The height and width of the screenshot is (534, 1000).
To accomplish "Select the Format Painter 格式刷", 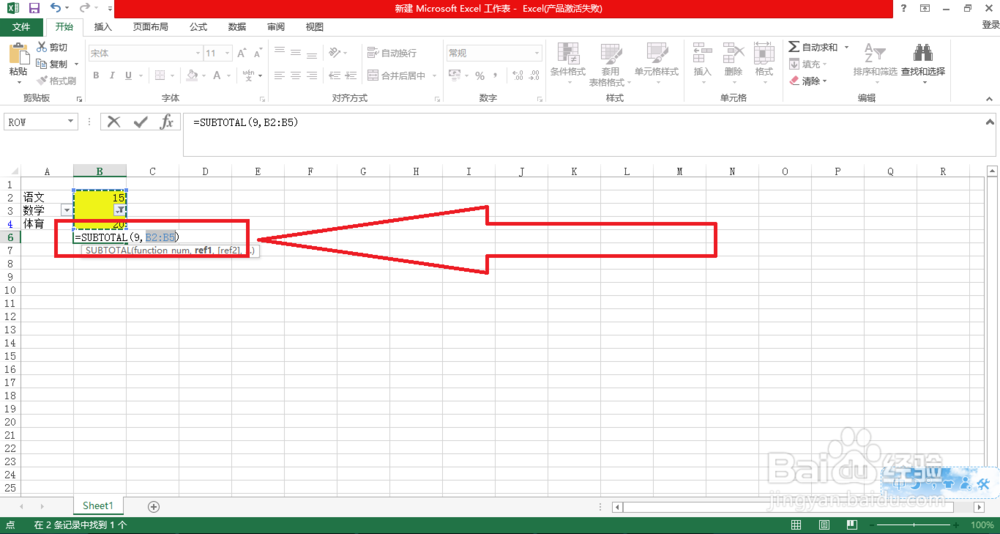I will (56, 81).
